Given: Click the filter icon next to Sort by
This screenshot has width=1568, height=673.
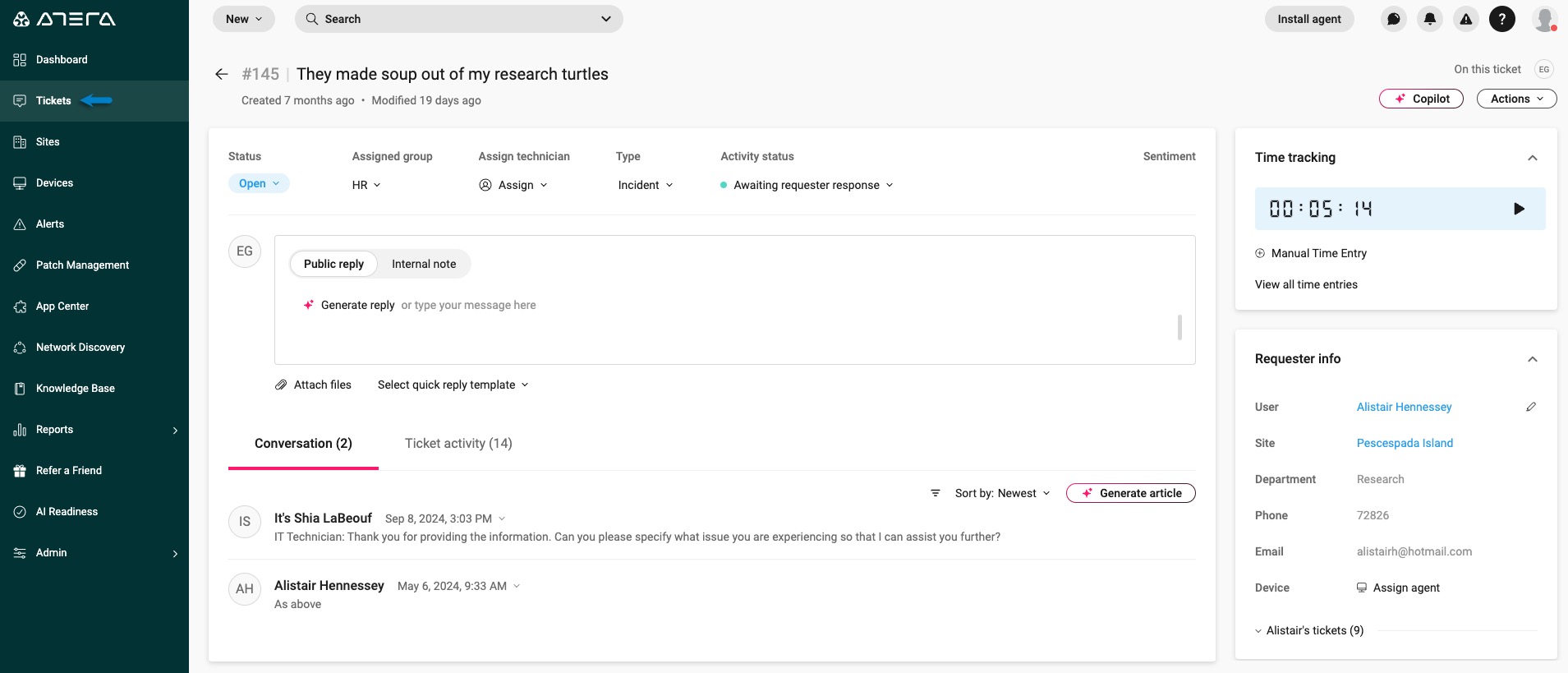Looking at the screenshot, I should tap(935, 493).
